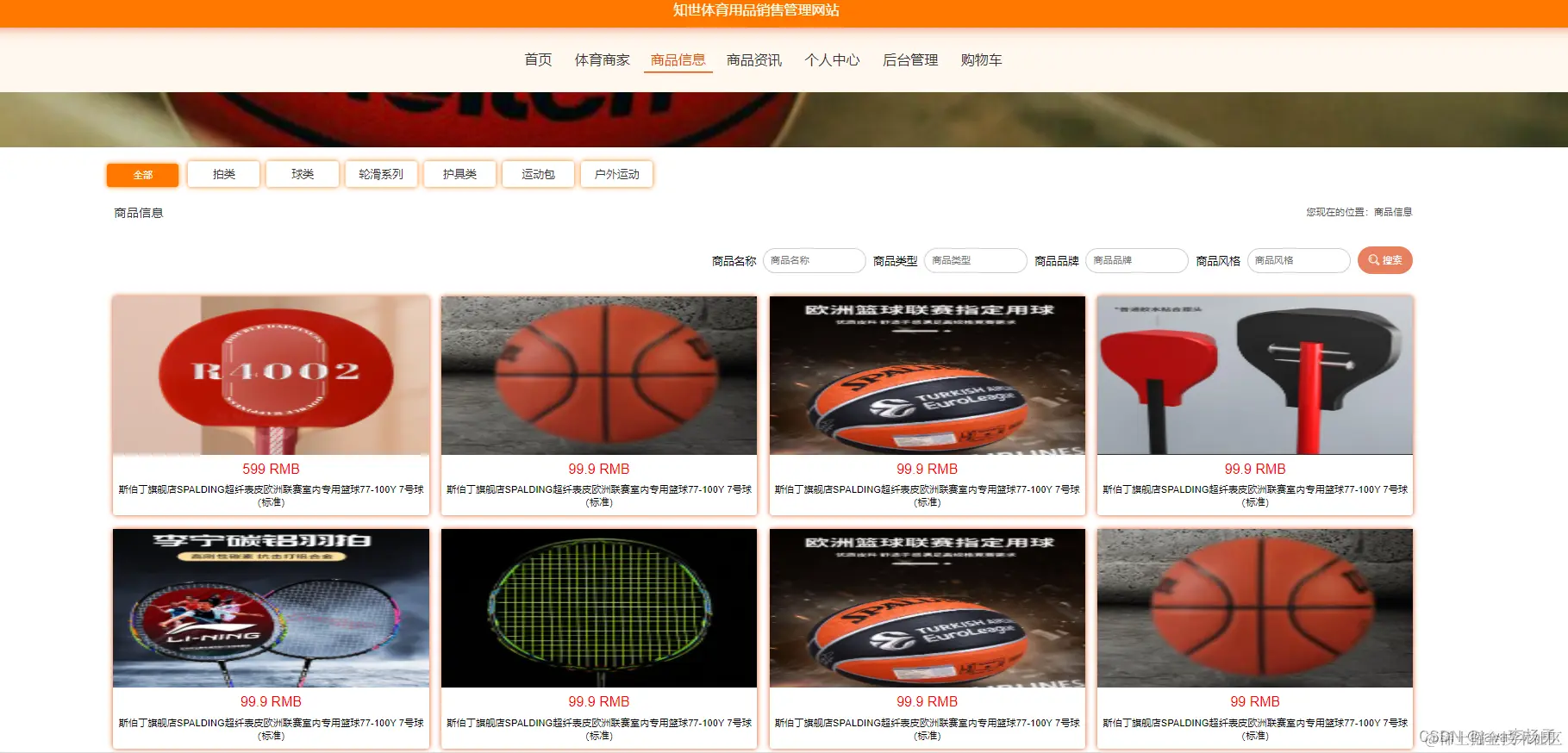
Task: Click the 搜索 button with magnifier icon
Action: coord(1384,260)
